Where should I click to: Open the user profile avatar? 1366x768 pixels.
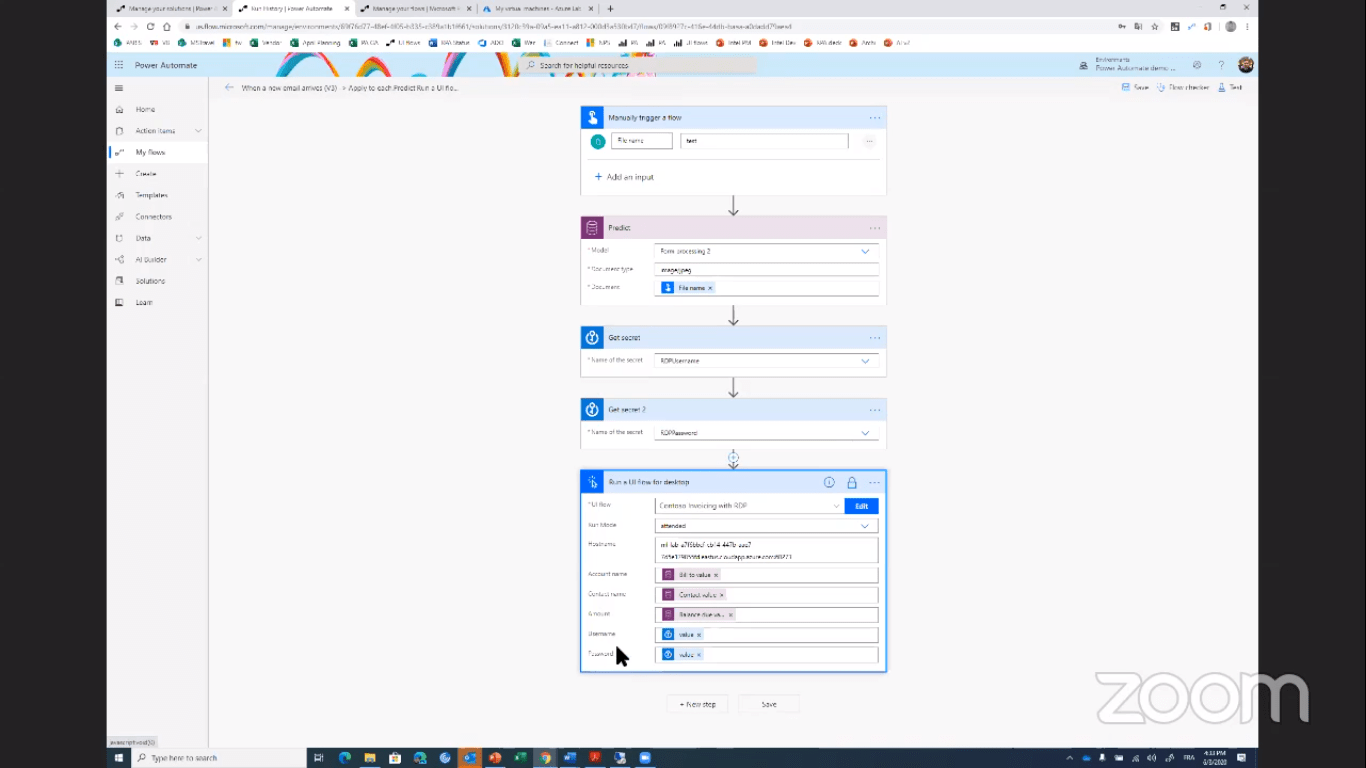(1245, 65)
